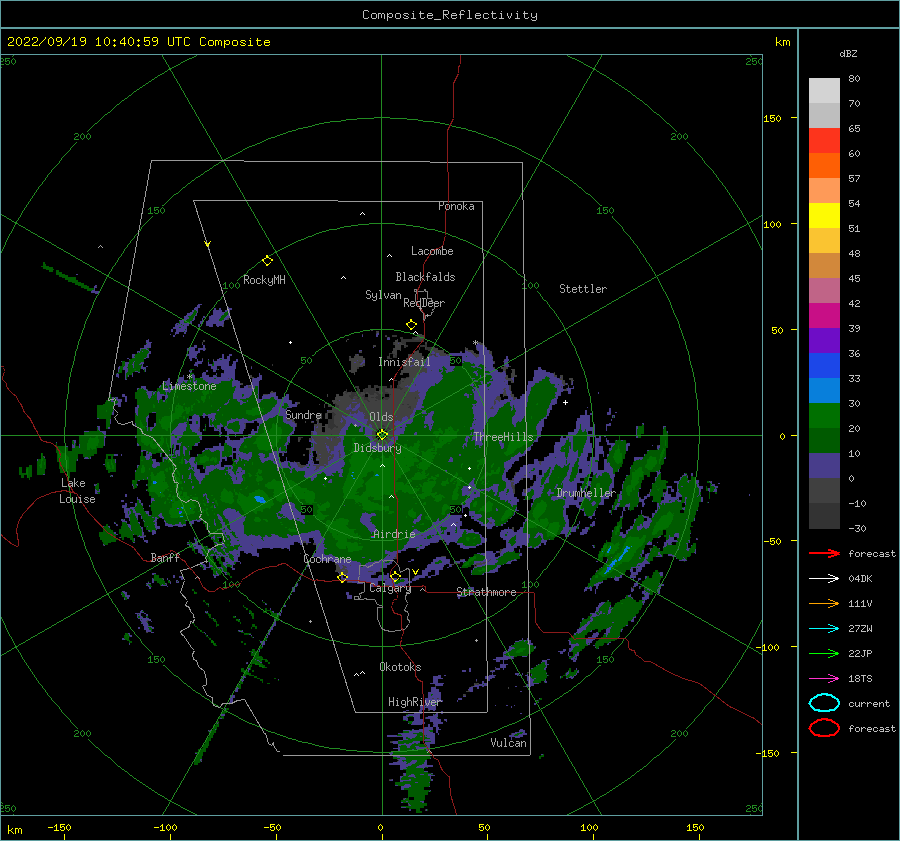Image resolution: width=900 pixels, height=841 pixels.
Task: Click the Lacombe city label
Action: [432, 251]
